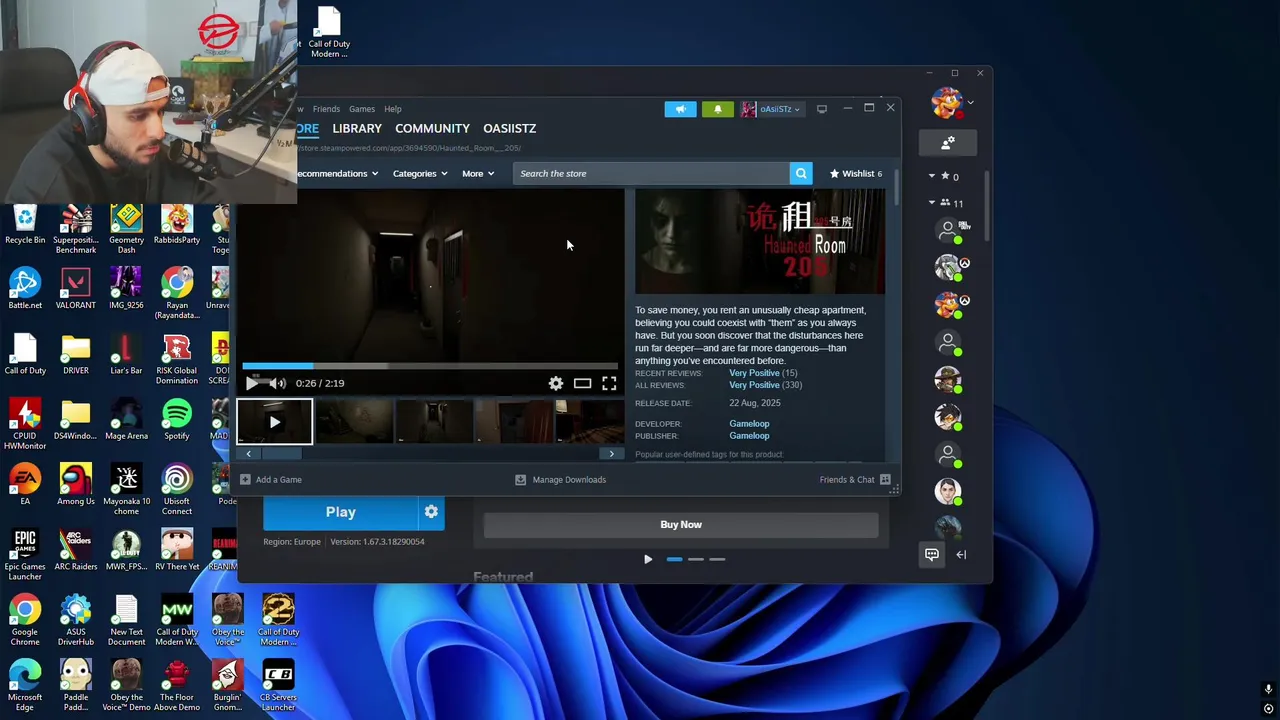
Task: Select the Ubisoft Connect desktop icon
Action: (177, 490)
